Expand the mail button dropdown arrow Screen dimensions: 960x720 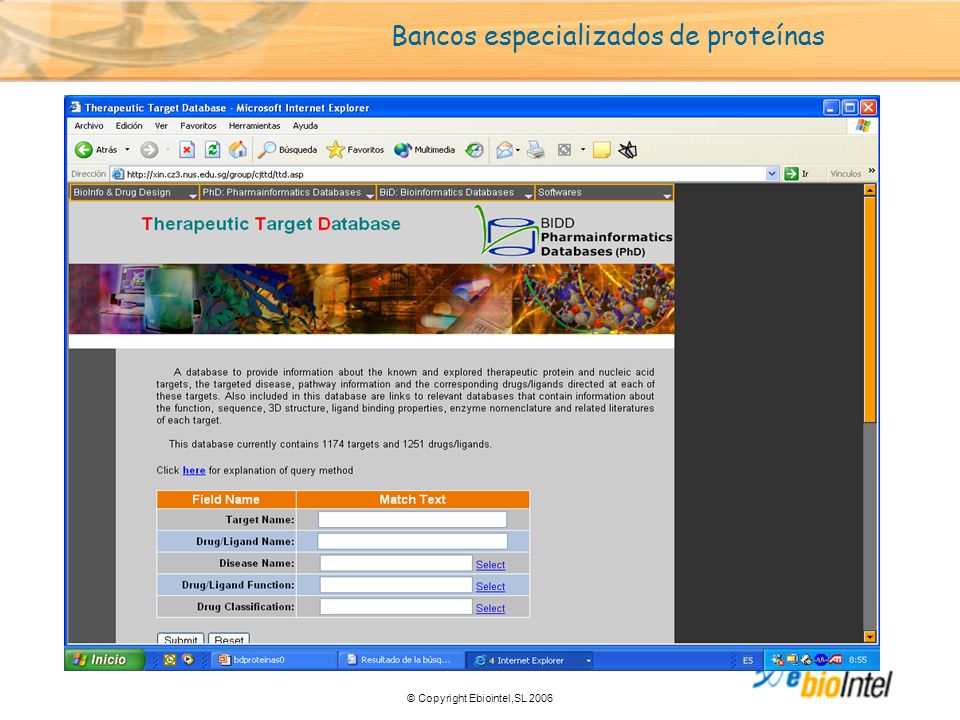(x=518, y=149)
